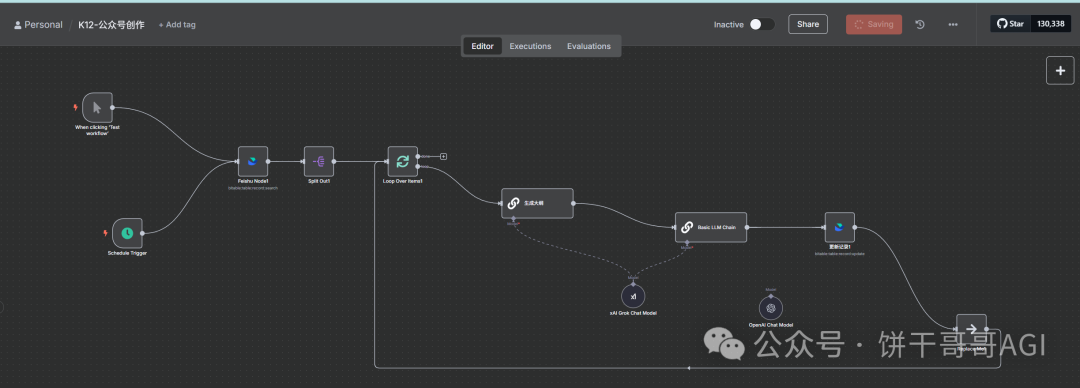Select the Schedule Trigger clock node
Screen dimensions: 1080x388
point(127,233)
